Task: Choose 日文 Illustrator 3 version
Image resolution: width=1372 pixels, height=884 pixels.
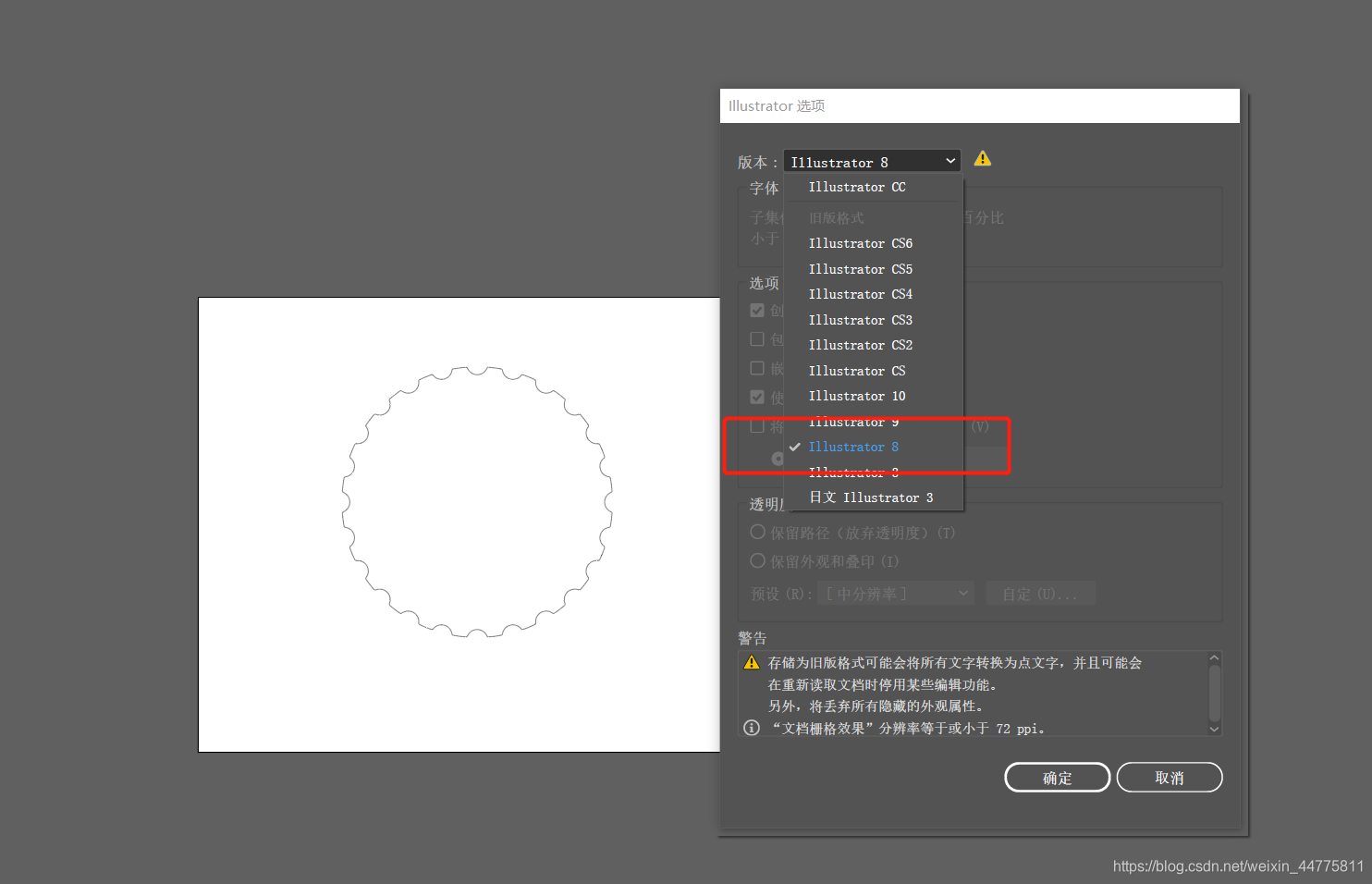Action: (873, 497)
